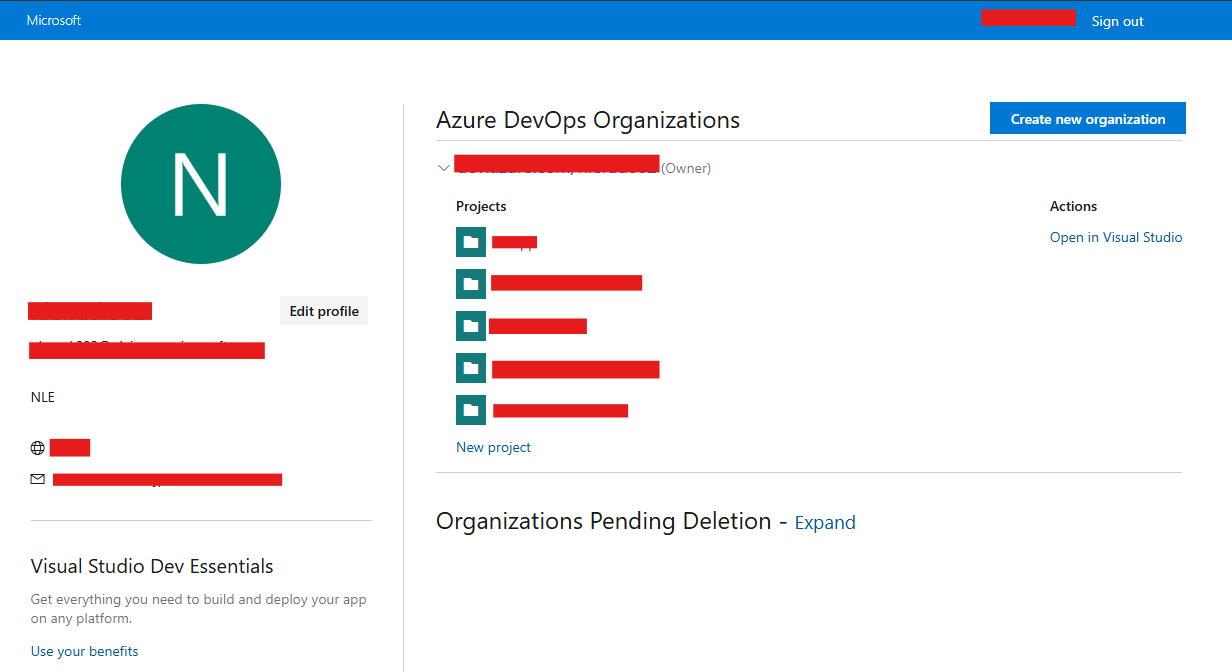1232x672 pixels.
Task: Click the Create new organization button
Action: [x=1088, y=118]
